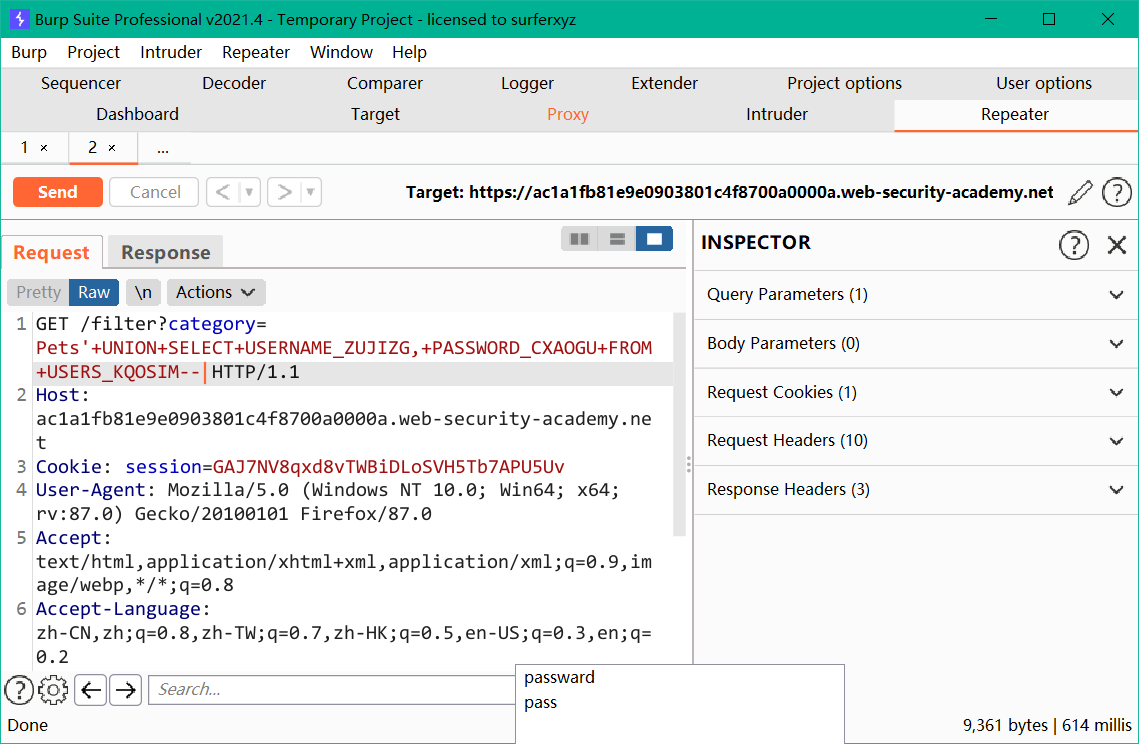Show the Response pane tab
This screenshot has width=1139, height=744.
pyautogui.click(x=166, y=253)
